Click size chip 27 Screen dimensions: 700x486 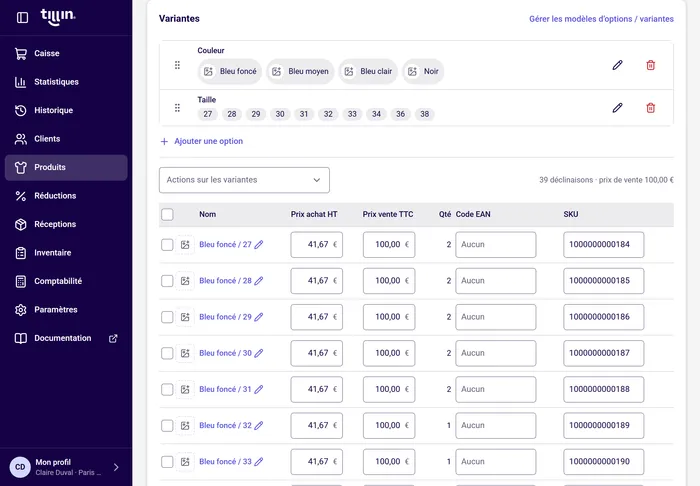coord(208,114)
